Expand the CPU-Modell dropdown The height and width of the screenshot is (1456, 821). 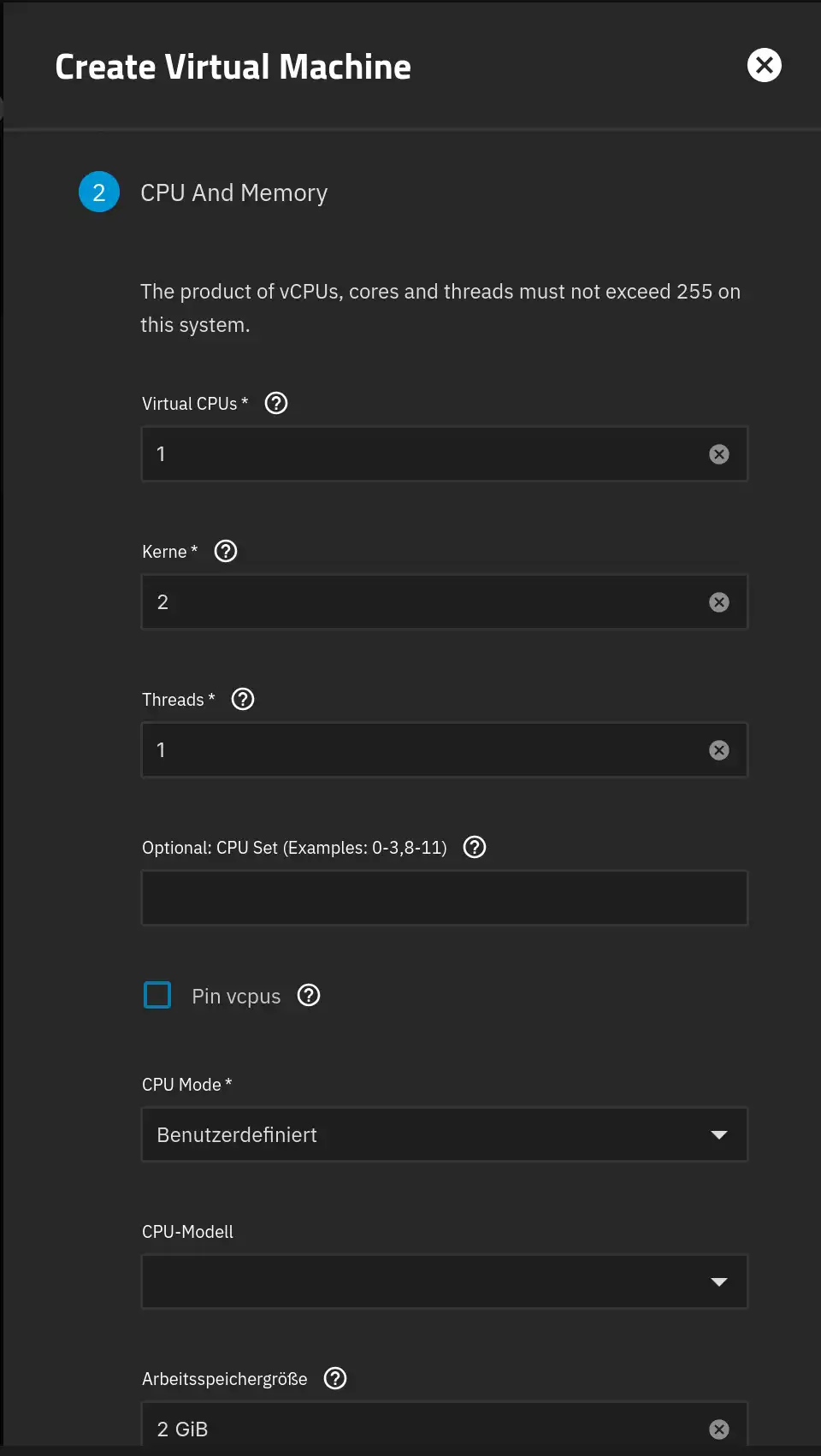pyautogui.click(x=445, y=1281)
